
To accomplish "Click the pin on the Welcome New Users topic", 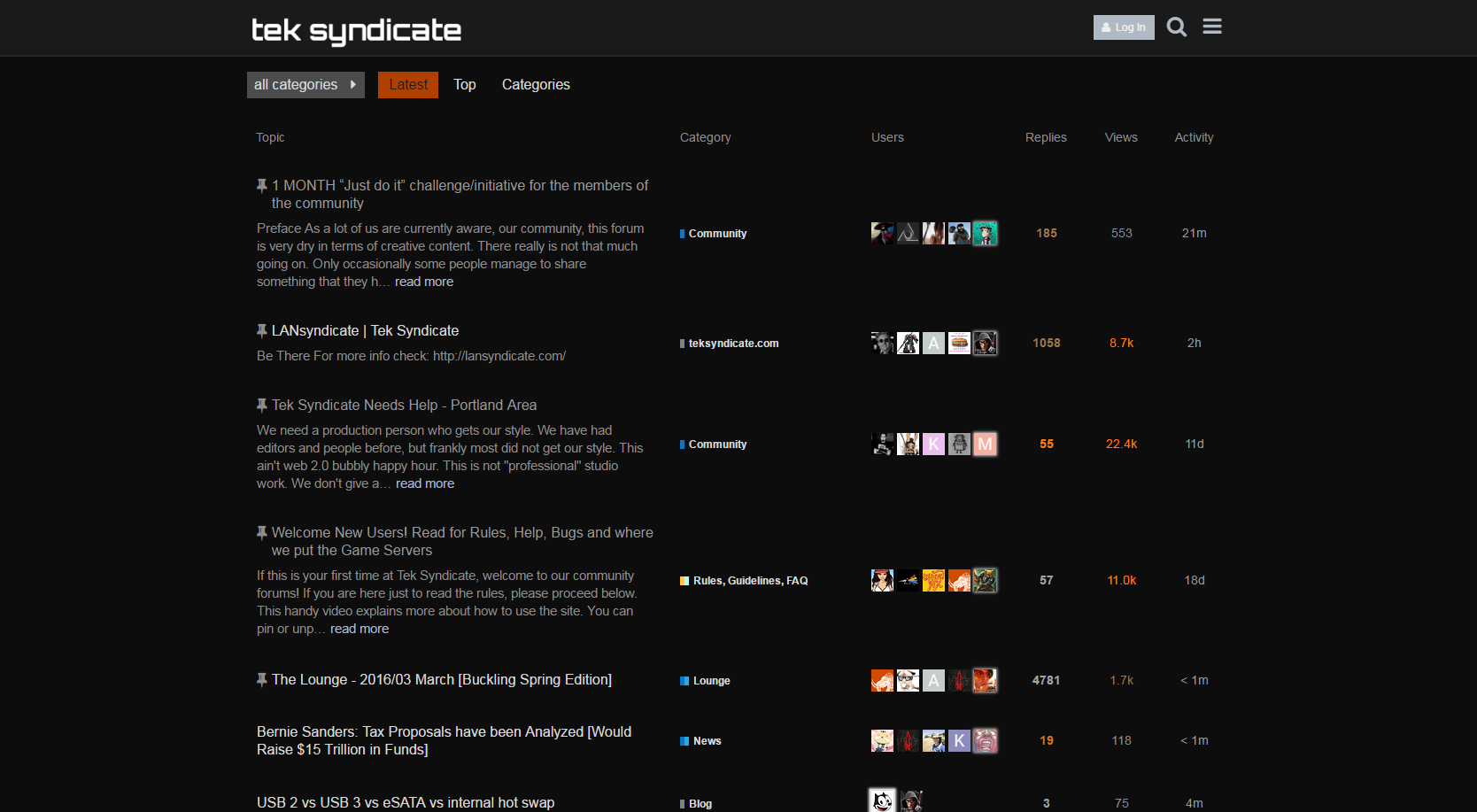I will pyautogui.click(x=262, y=532).
